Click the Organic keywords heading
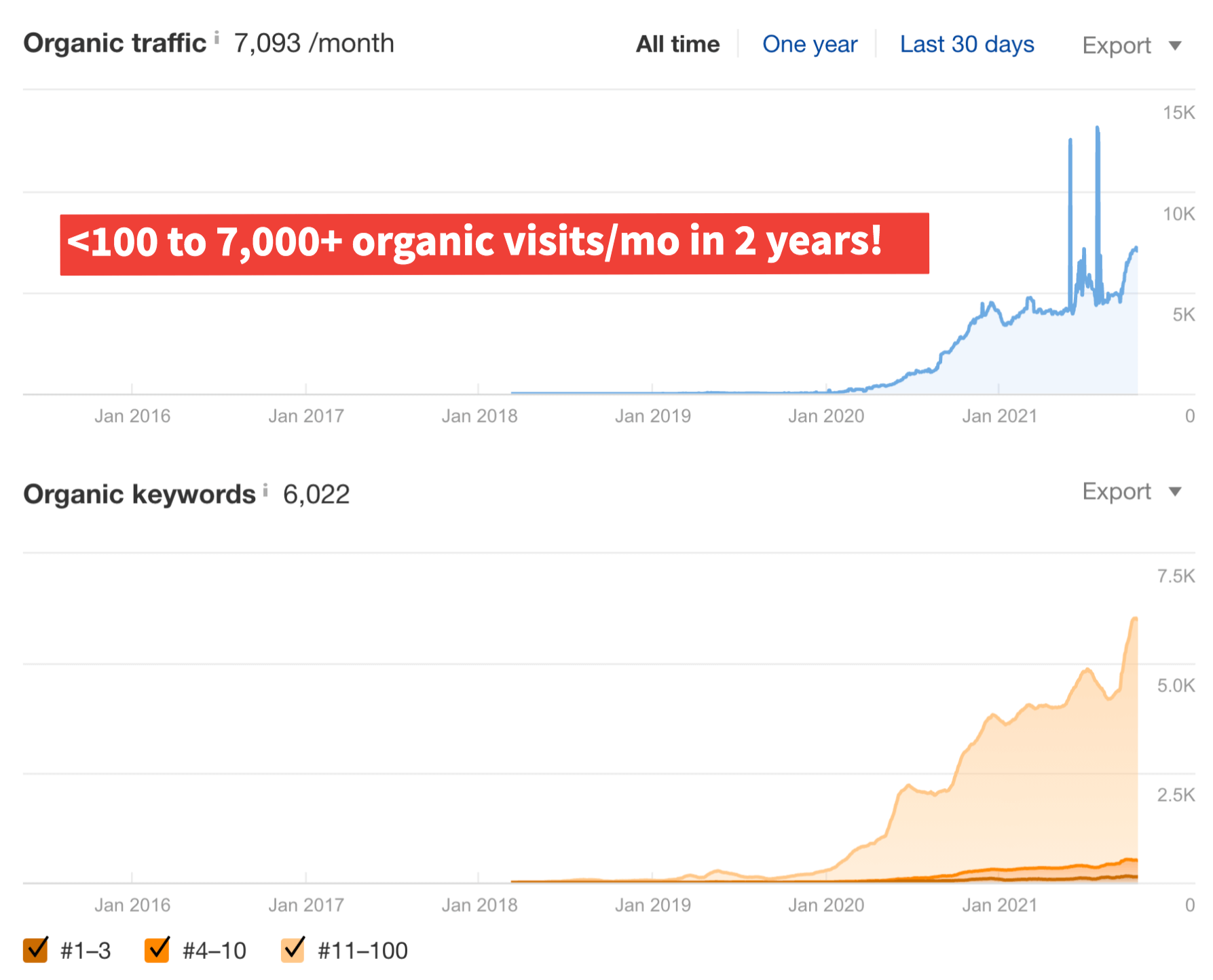Screen dimensions: 1213x980 click(139, 495)
